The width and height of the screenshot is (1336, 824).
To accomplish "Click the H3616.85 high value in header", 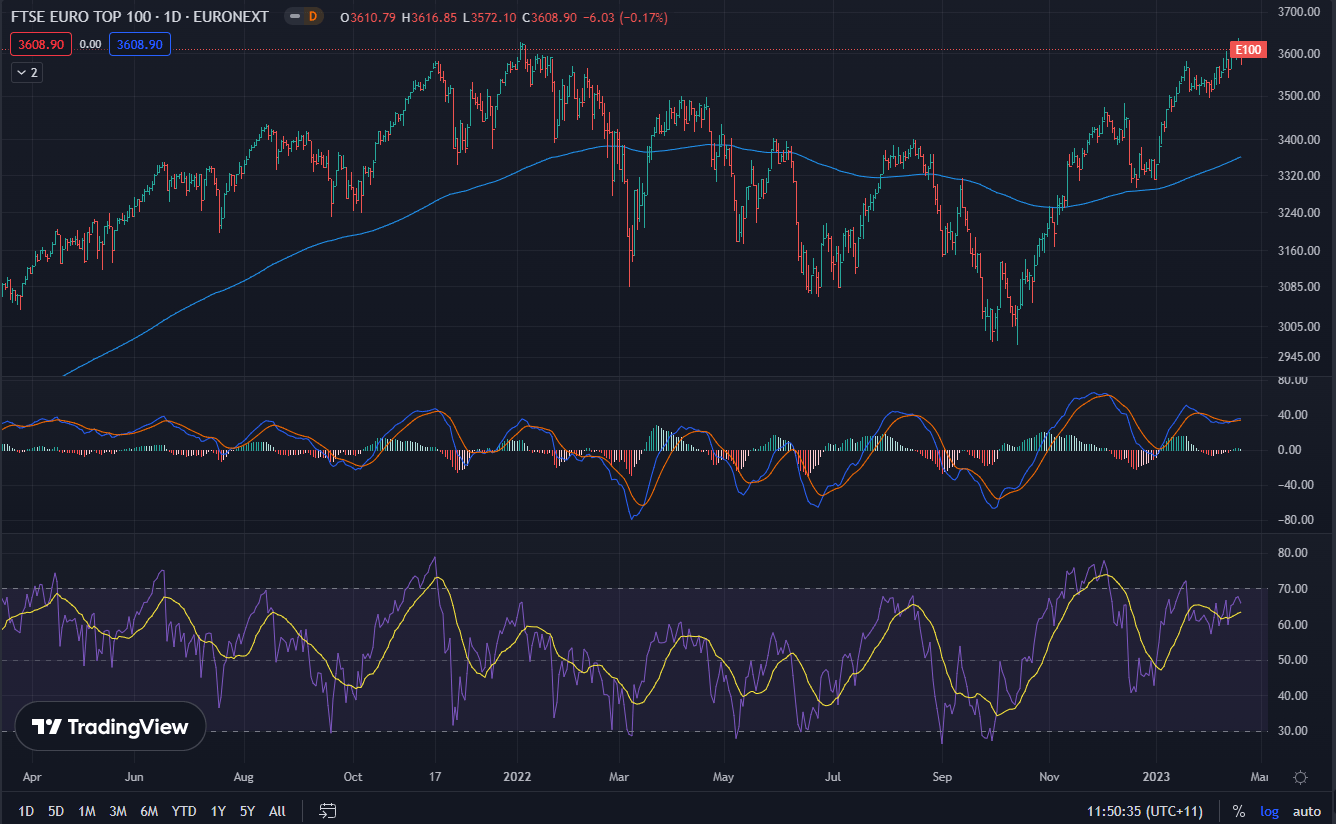I will [429, 18].
